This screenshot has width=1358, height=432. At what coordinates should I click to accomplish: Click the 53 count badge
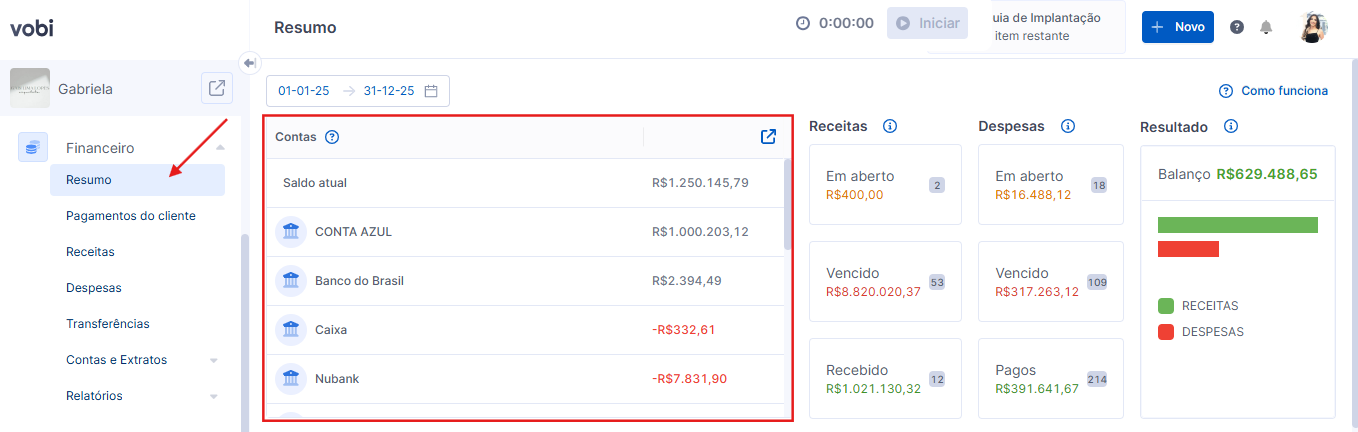click(937, 282)
